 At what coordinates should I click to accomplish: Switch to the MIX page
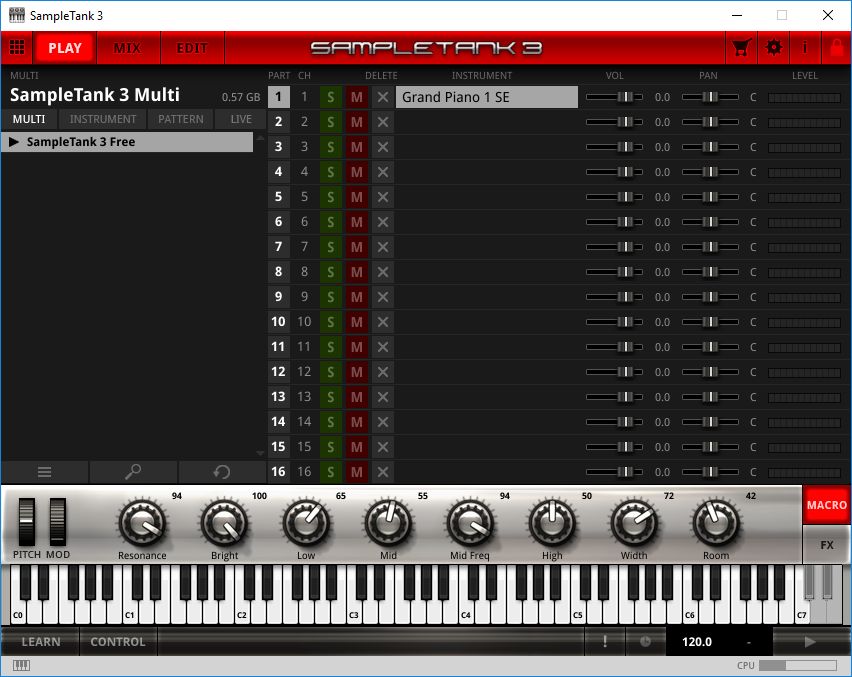click(128, 48)
